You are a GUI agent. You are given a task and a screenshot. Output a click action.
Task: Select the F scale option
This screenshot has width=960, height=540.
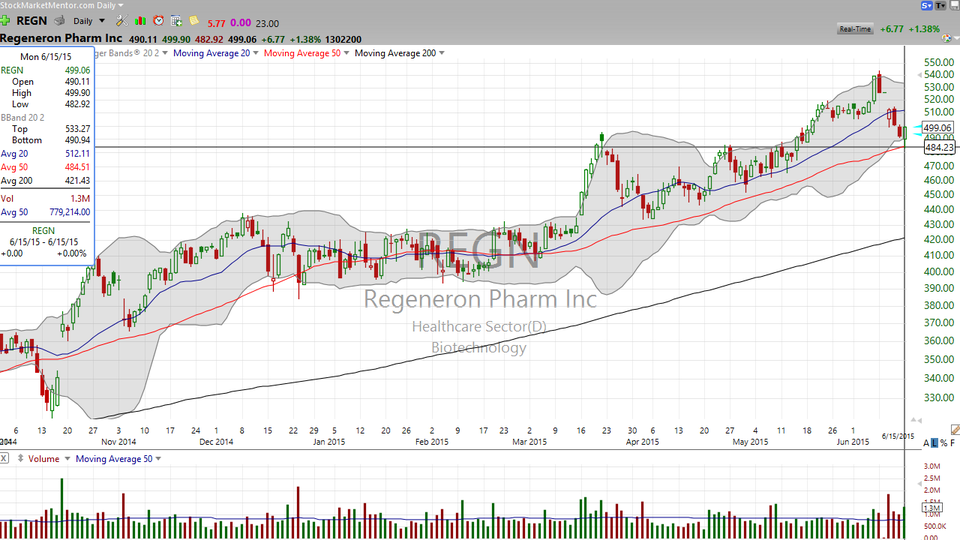pyautogui.click(x=953, y=443)
